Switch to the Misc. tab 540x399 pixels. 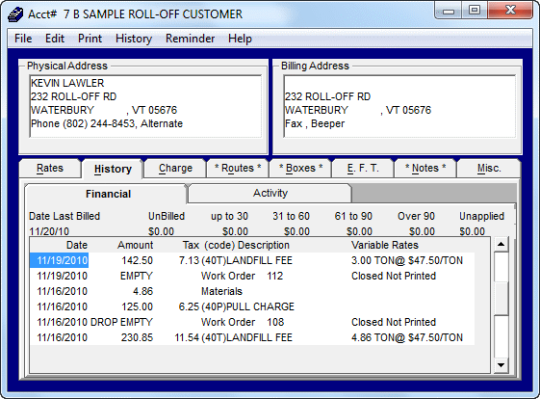point(489,168)
